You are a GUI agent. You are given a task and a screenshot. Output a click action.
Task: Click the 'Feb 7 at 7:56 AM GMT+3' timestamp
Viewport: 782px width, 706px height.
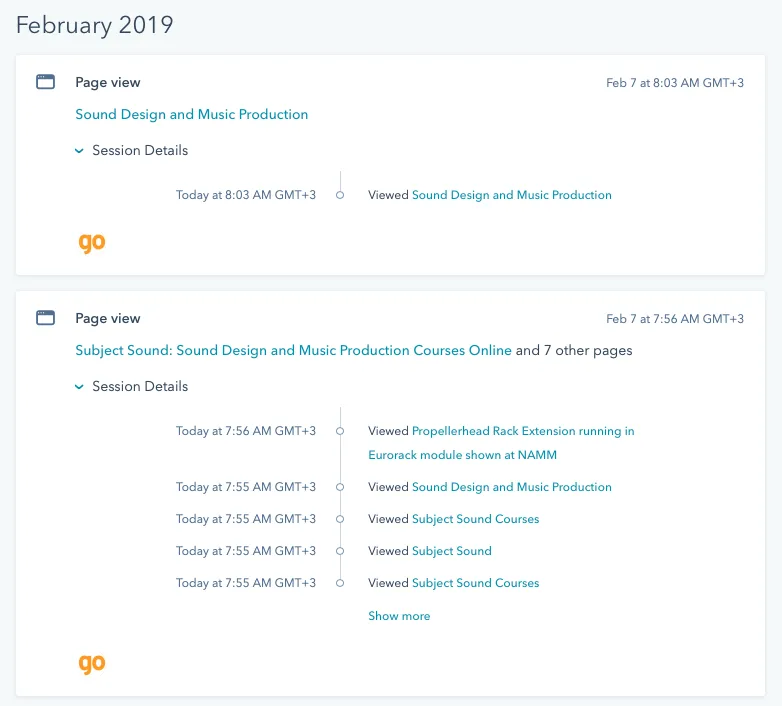coord(675,319)
